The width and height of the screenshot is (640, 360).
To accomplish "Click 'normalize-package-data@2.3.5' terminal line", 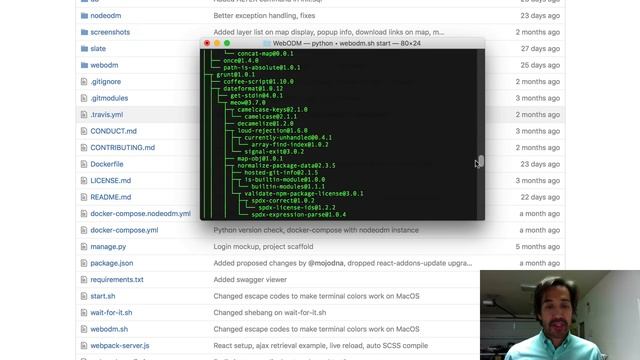I will pos(286,166).
